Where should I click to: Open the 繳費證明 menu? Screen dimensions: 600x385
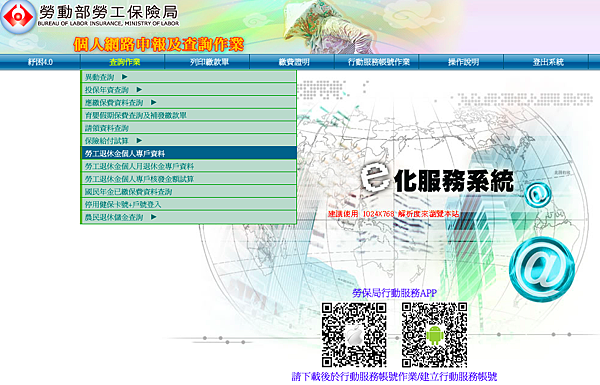click(294, 62)
